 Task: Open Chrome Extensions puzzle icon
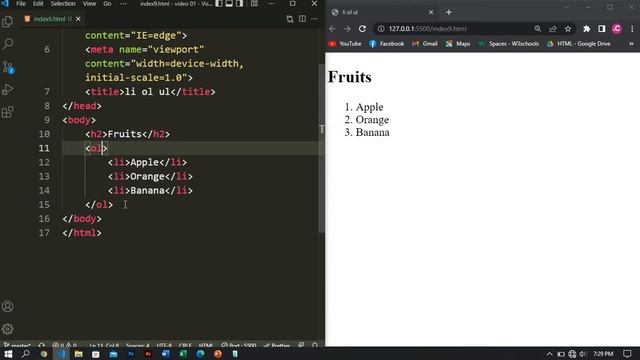587,29
